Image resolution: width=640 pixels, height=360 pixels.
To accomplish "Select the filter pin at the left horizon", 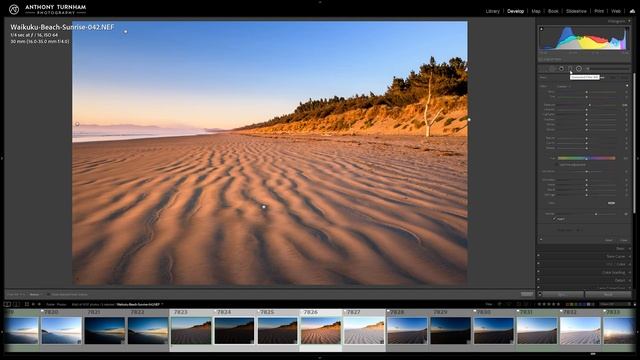I will 77,124.
